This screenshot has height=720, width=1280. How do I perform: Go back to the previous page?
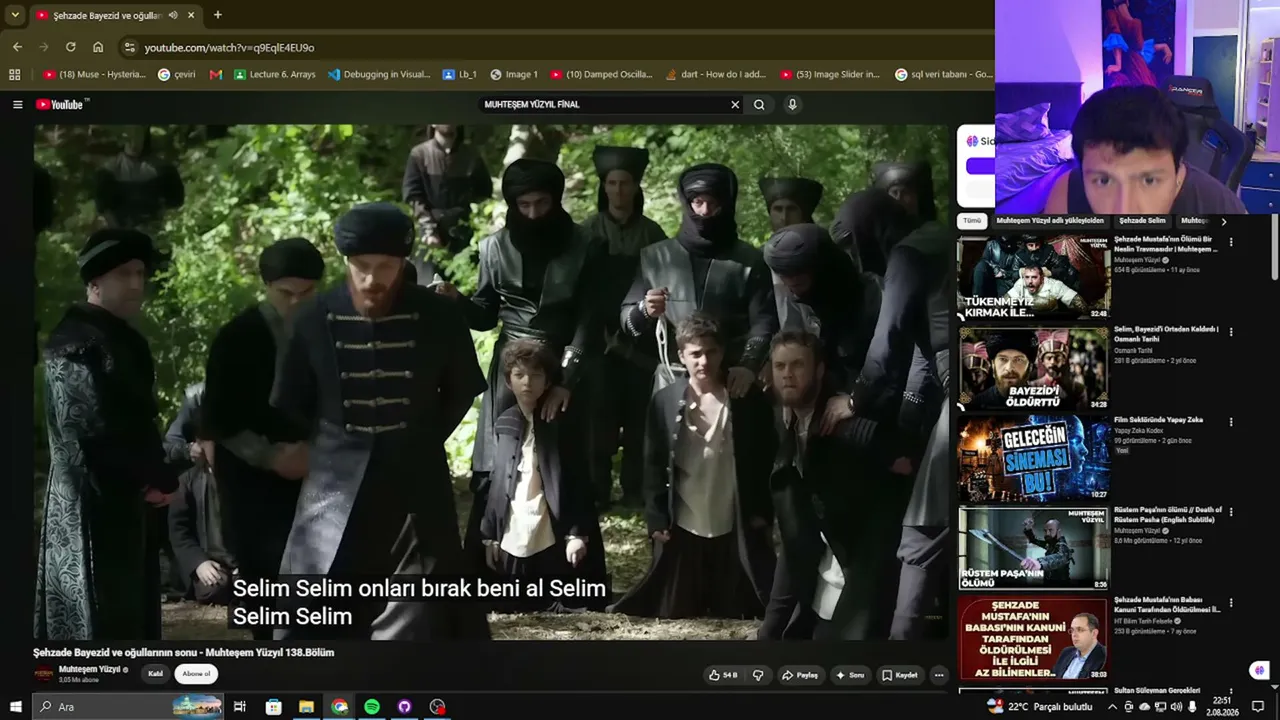click(17, 47)
